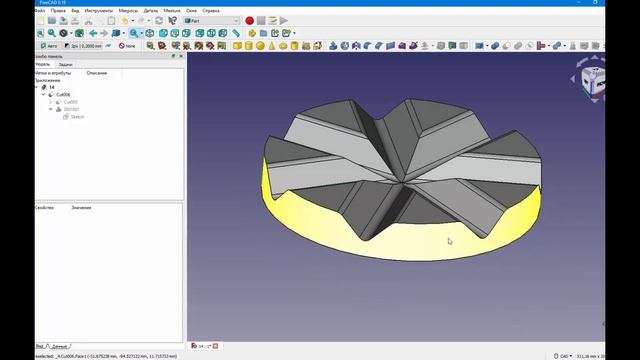Open the Окна menu

click(x=191, y=11)
